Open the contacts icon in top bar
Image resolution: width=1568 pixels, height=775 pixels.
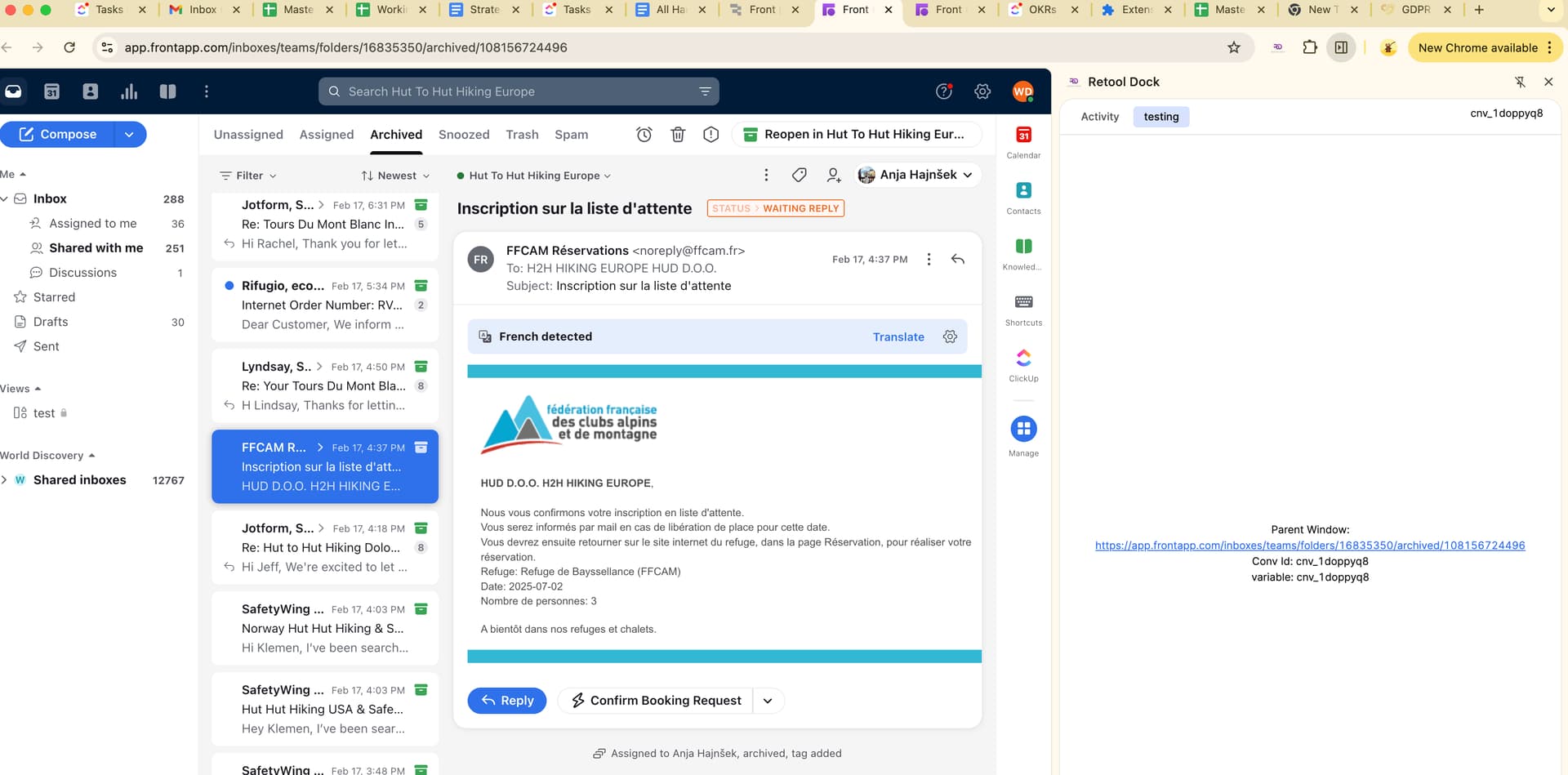[91, 91]
